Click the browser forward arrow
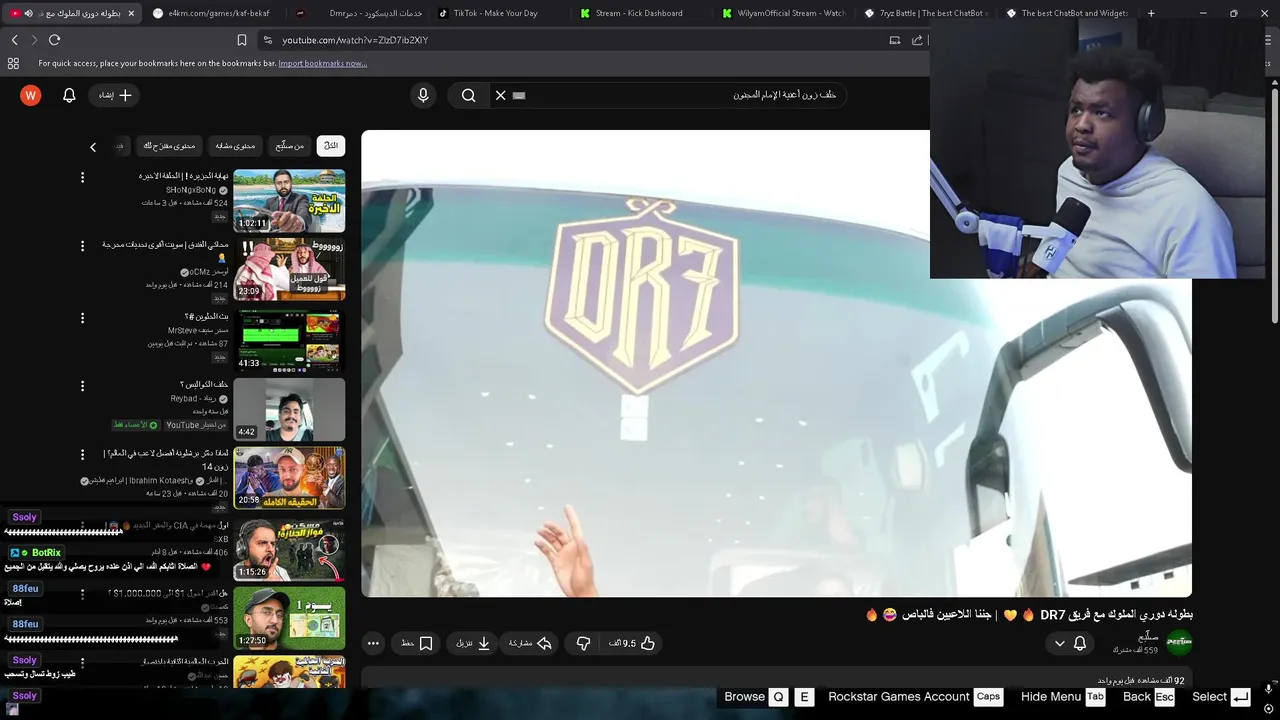 click(x=34, y=40)
